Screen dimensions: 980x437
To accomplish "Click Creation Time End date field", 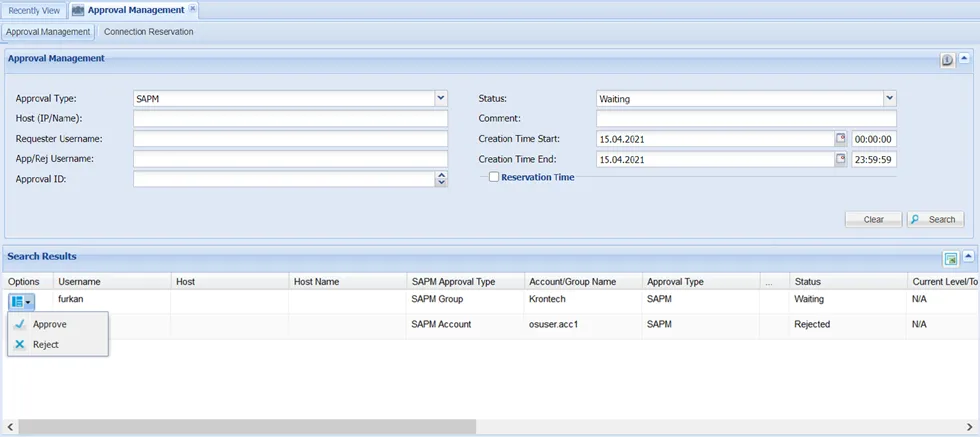I will [x=715, y=159].
